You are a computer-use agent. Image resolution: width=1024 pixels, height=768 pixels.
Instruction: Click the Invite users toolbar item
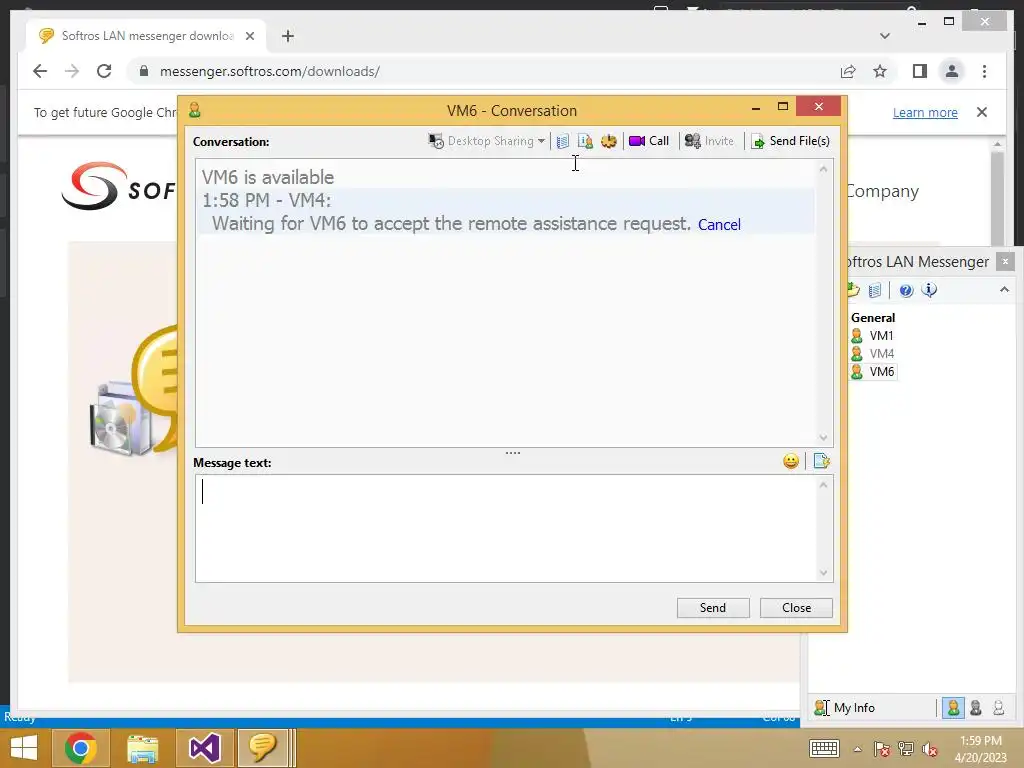[x=709, y=141]
